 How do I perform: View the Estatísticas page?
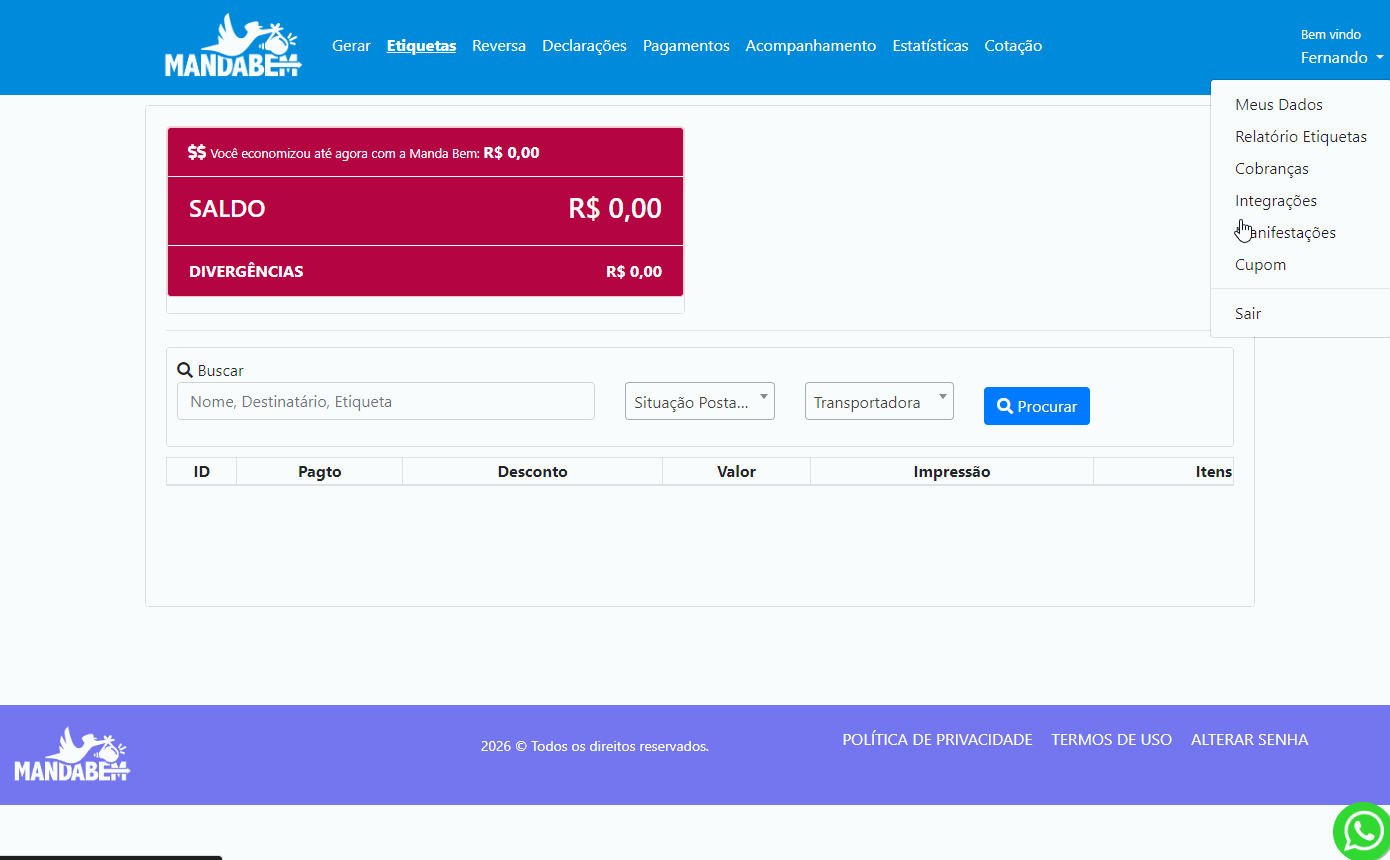point(930,46)
